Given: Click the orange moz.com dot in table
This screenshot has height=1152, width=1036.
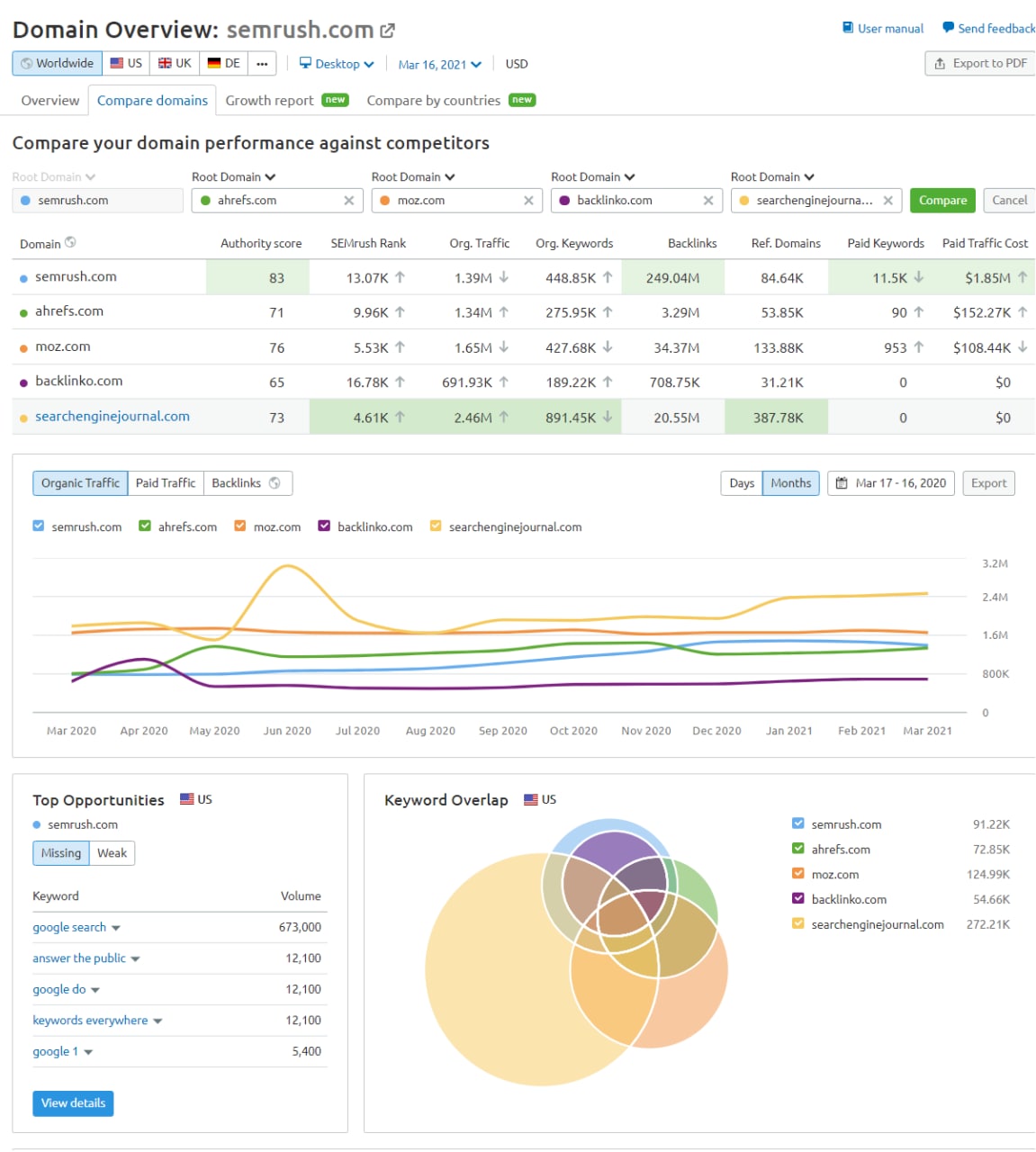Looking at the screenshot, I should point(23,348).
